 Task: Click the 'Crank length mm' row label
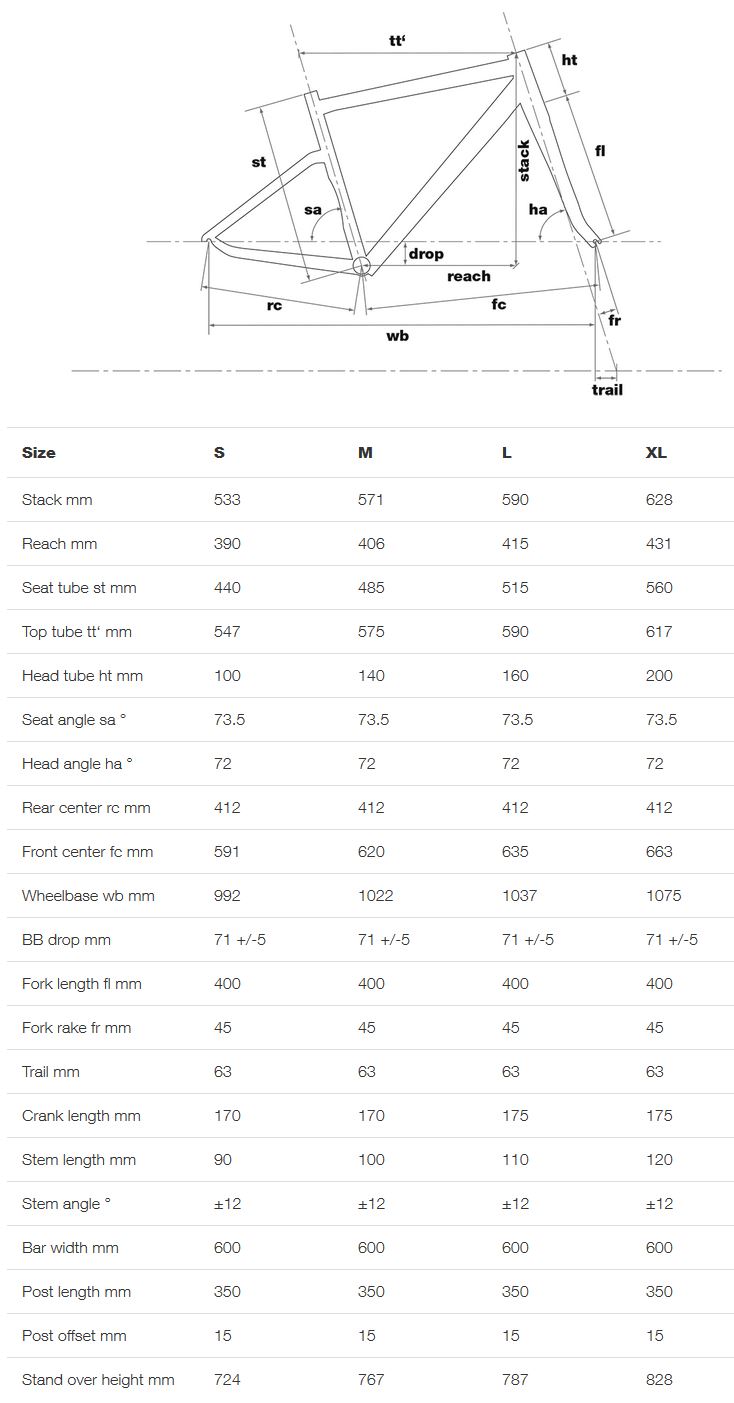pyautogui.click(x=81, y=1115)
